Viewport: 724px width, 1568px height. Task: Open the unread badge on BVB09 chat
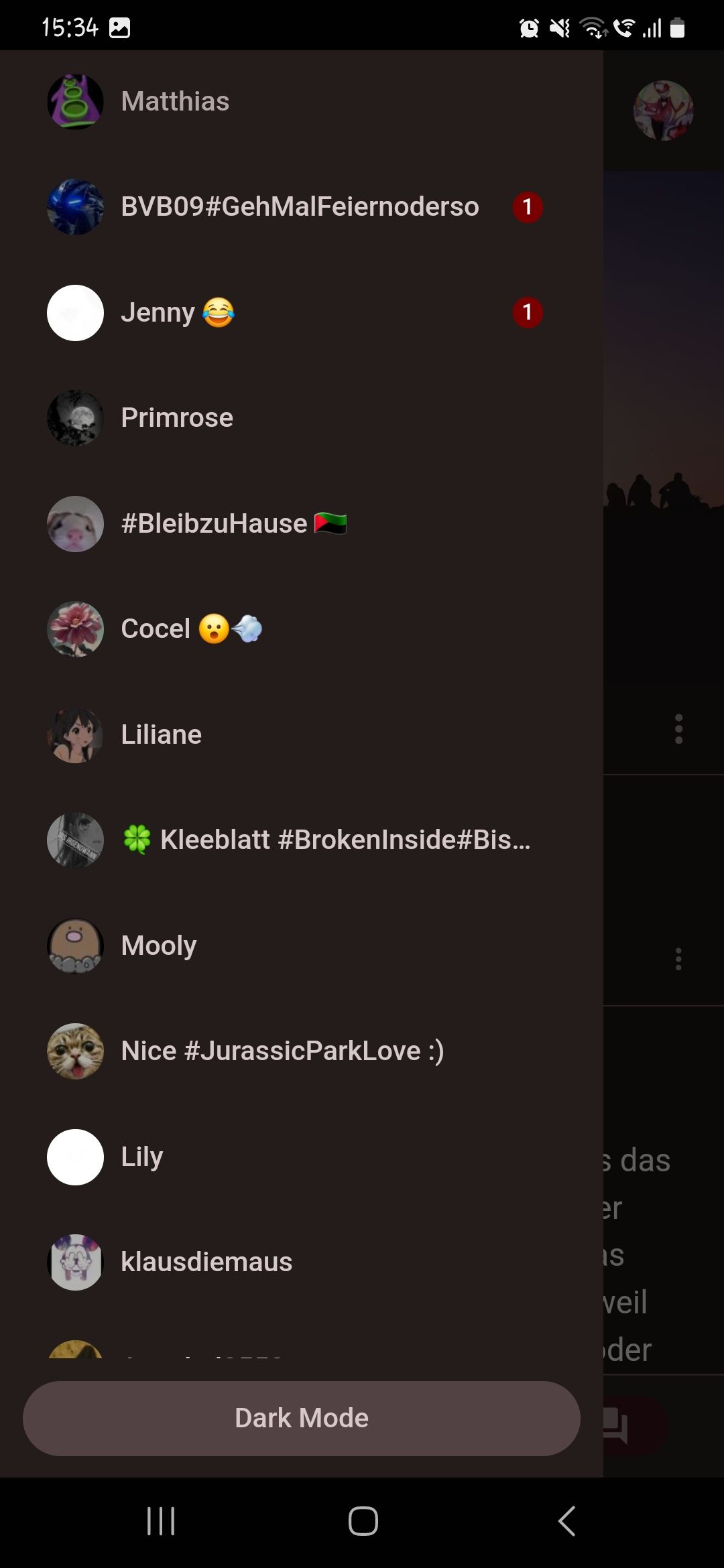click(528, 207)
